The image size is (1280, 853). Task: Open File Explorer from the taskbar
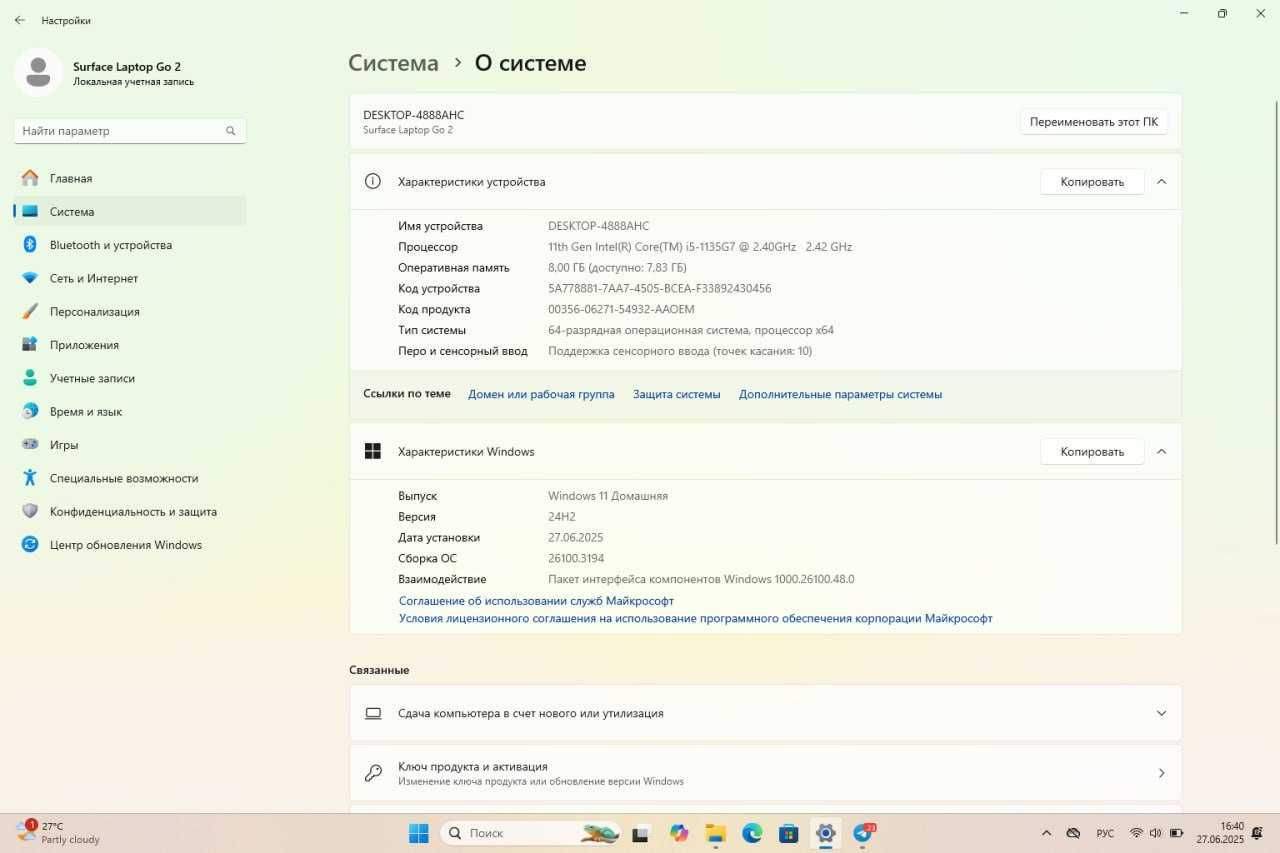[x=716, y=833]
